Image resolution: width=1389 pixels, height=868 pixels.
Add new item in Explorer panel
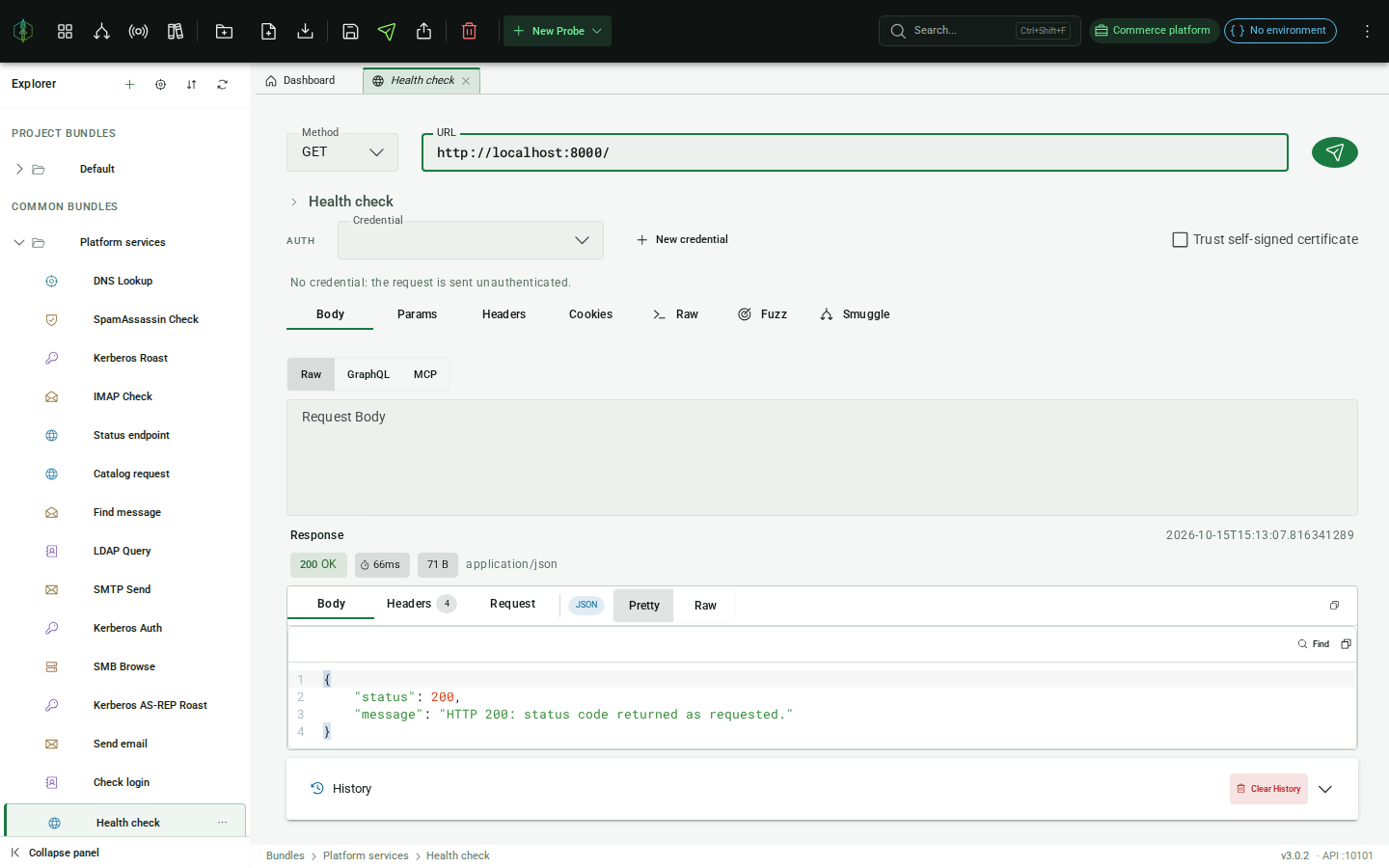129,85
